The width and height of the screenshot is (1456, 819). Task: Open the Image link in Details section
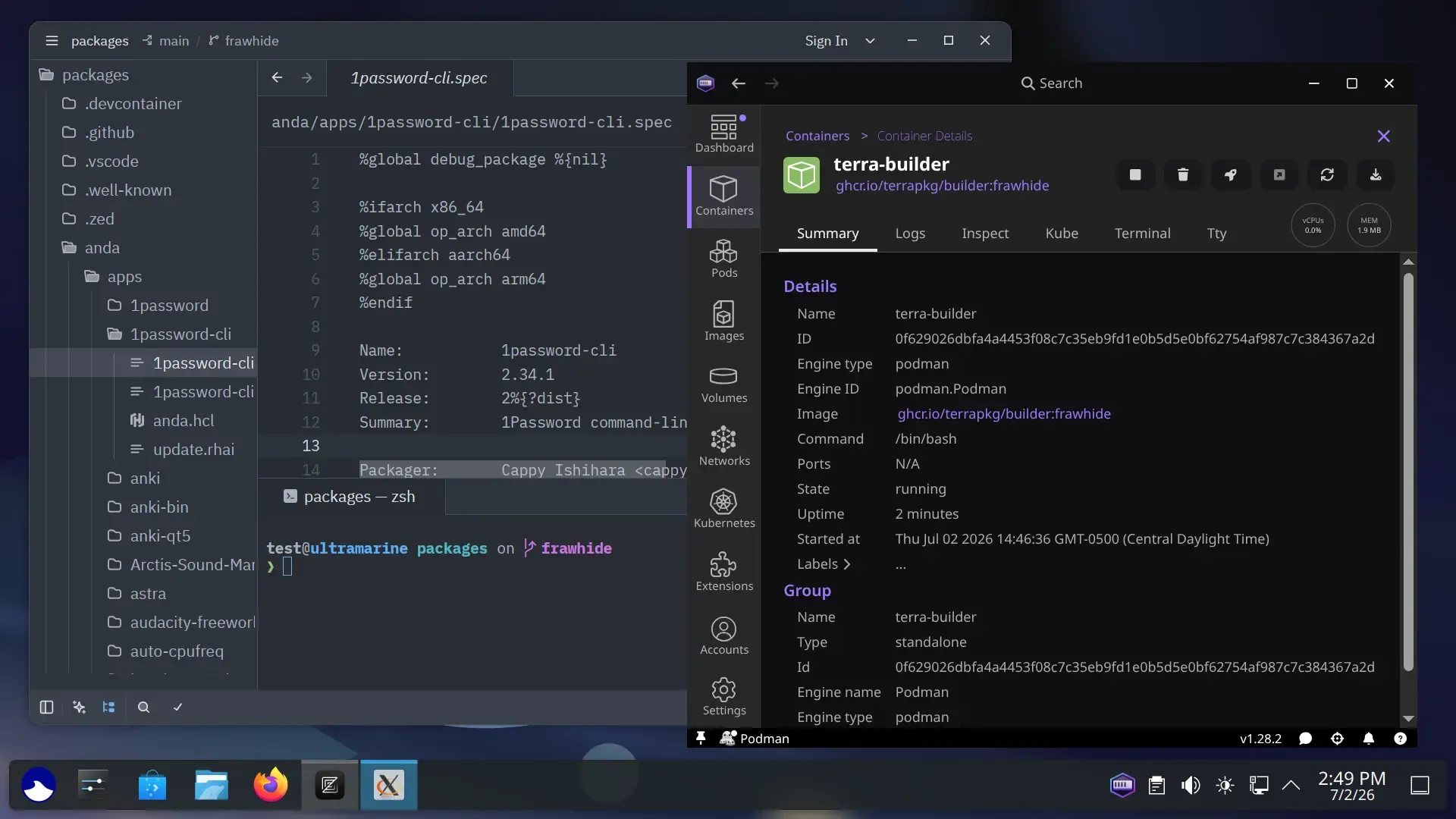pos(1004,414)
